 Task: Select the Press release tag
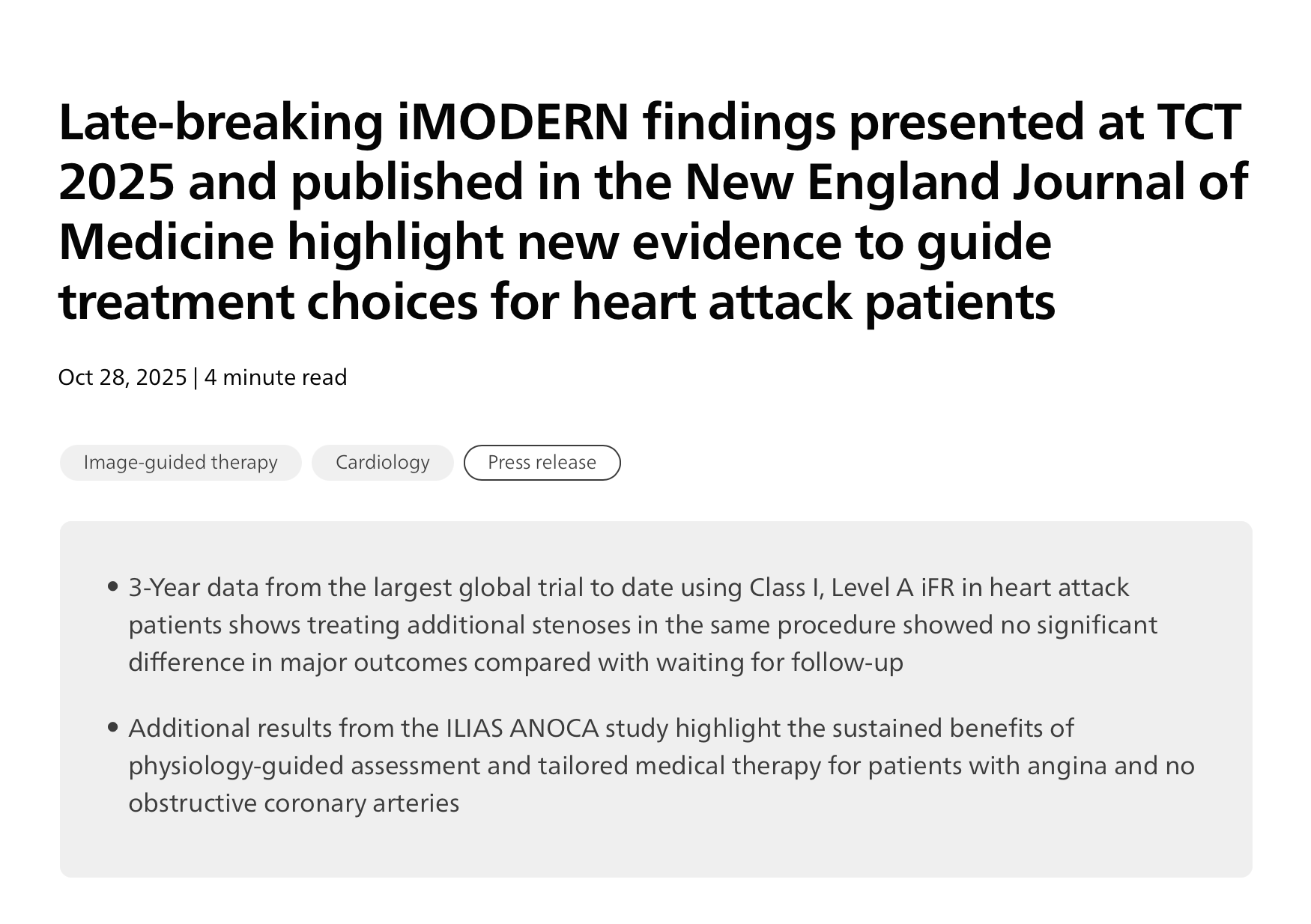(542, 463)
